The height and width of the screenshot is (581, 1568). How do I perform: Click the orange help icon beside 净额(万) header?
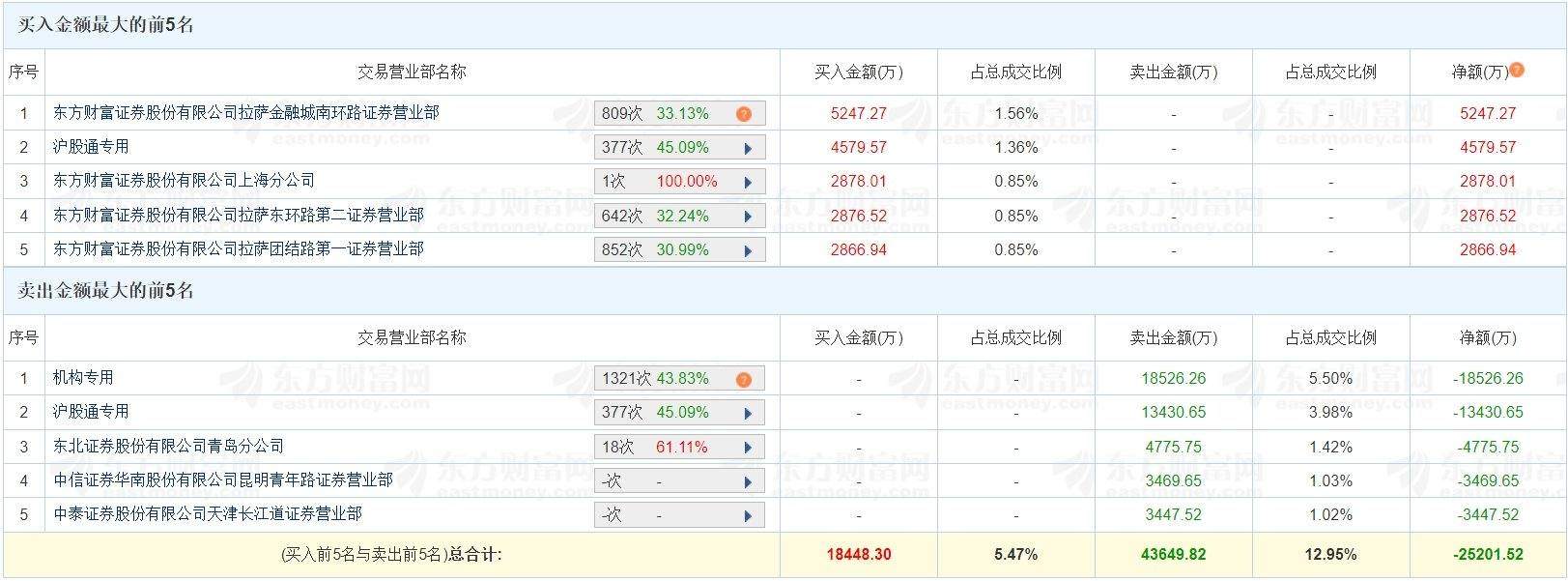click(1517, 70)
